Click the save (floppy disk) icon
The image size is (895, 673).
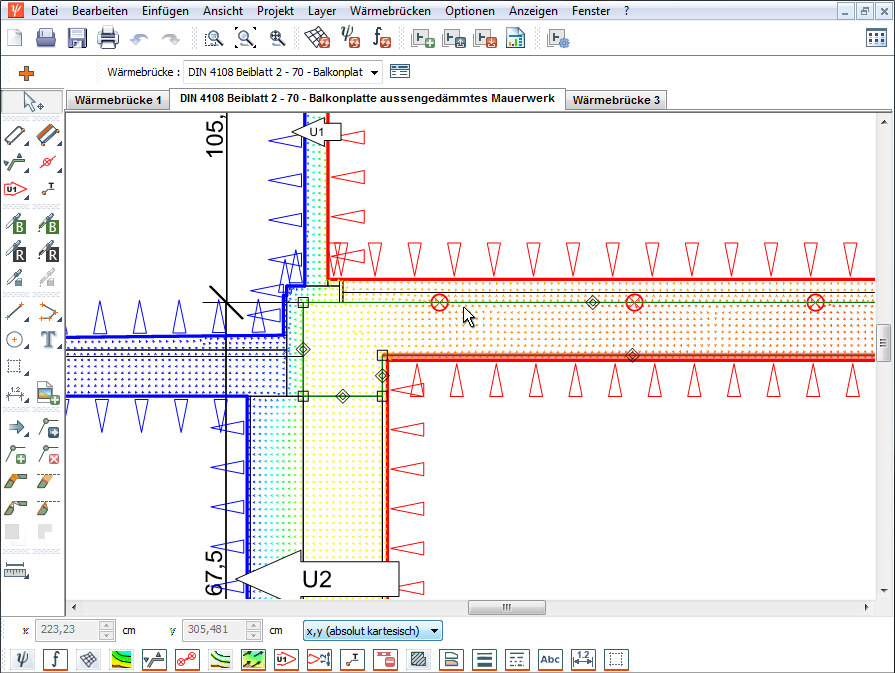point(77,38)
